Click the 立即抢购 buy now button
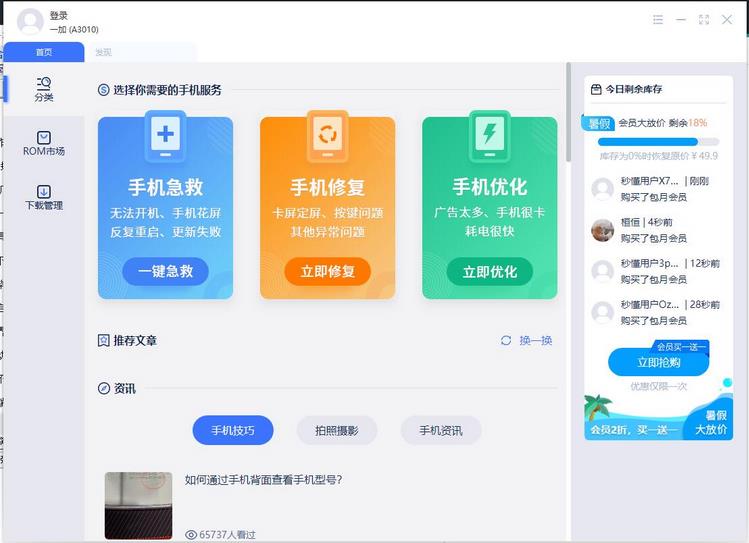This screenshot has width=749, height=543. [x=658, y=362]
